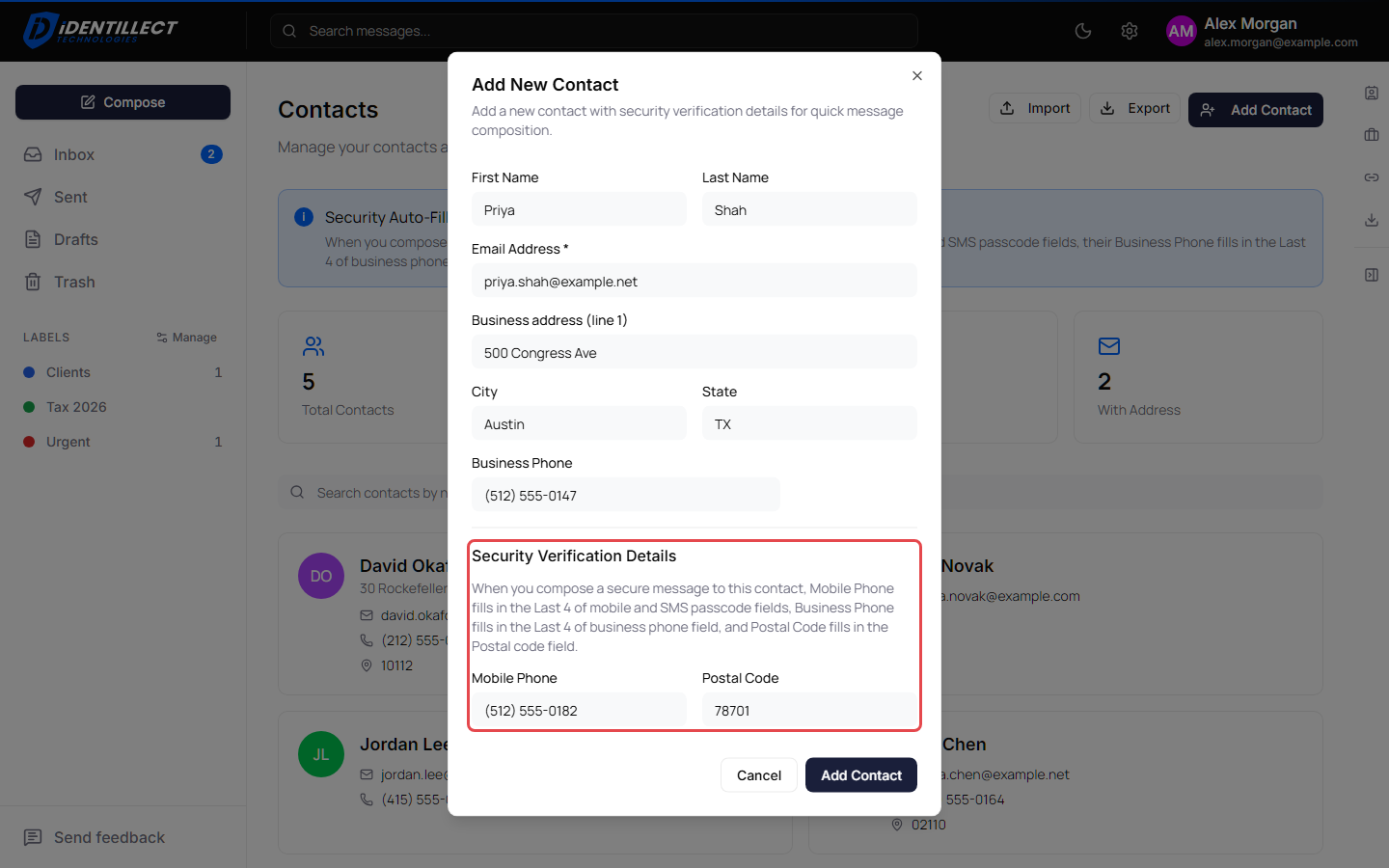Focus the City field with Austin

tap(579, 423)
